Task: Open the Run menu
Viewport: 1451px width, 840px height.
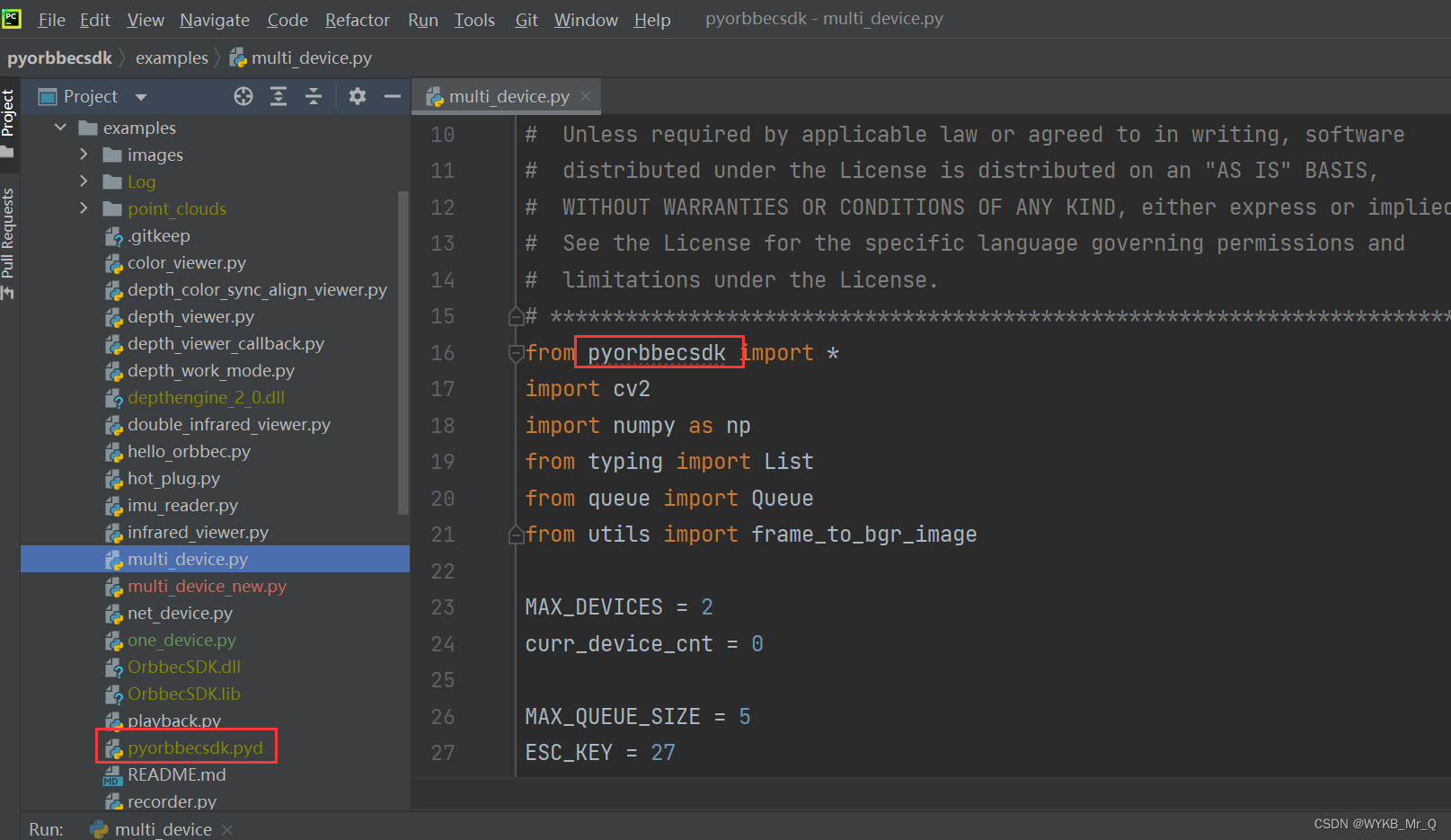Action: (x=423, y=20)
